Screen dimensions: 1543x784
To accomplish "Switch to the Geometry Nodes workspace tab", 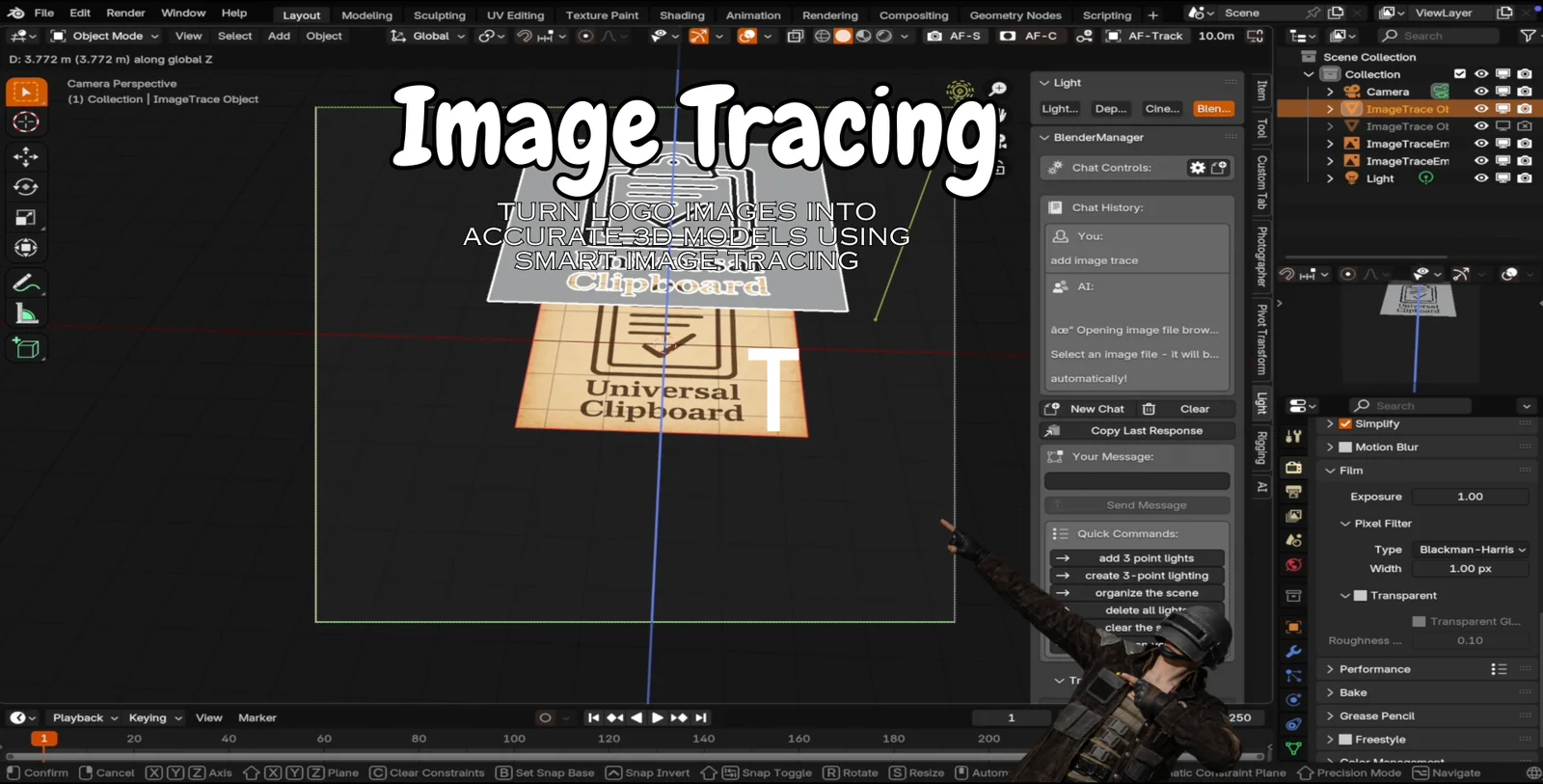I will click(1015, 15).
